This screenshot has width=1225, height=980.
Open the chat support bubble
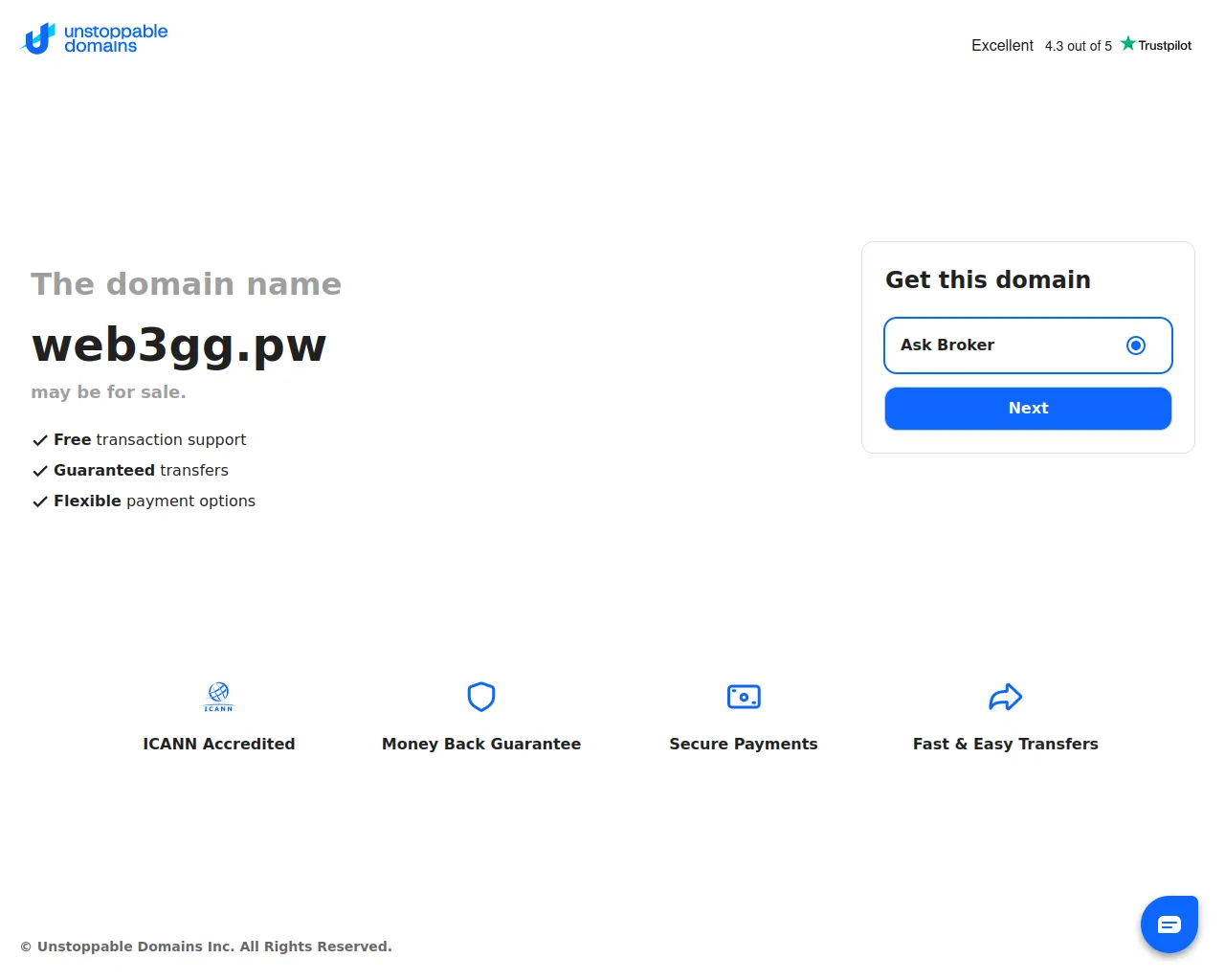click(1169, 924)
